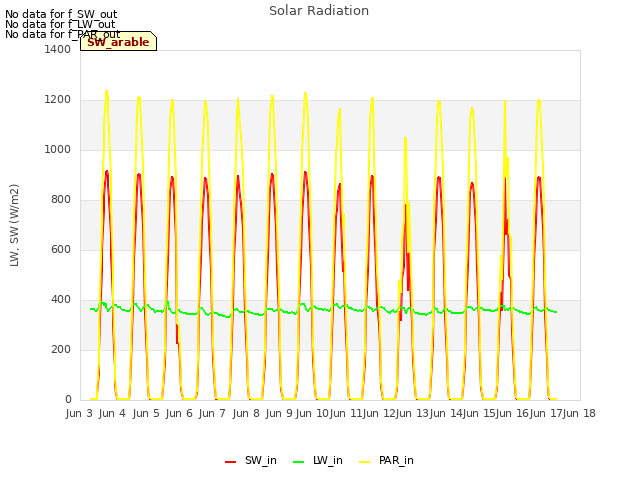640x480 pixels.
Task: Toggle PAR_in series in legend
Action: click(x=386, y=461)
